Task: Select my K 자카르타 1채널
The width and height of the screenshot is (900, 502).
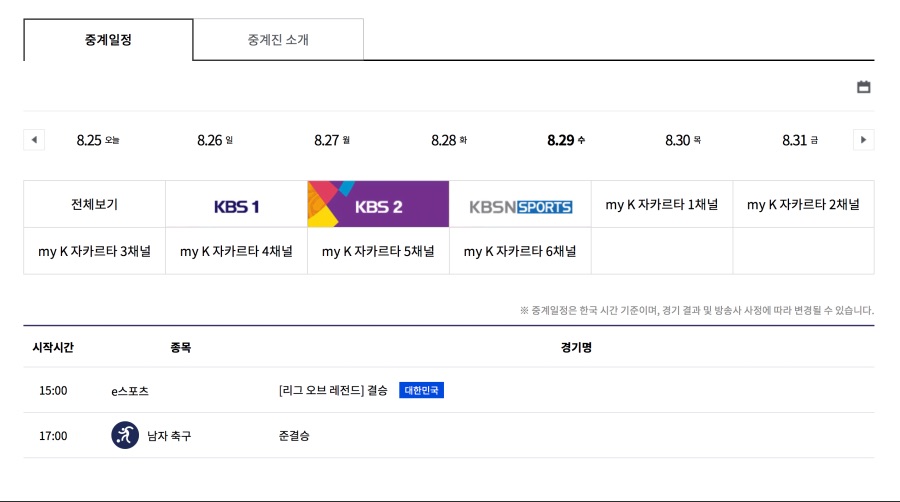Action: (x=662, y=205)
